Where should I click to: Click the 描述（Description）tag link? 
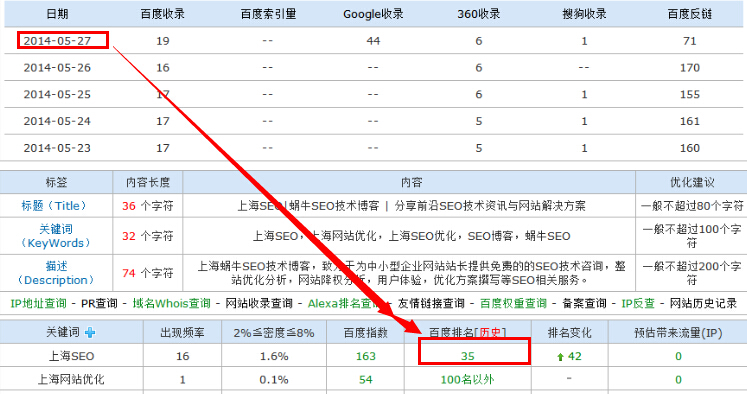click(56, 273)
